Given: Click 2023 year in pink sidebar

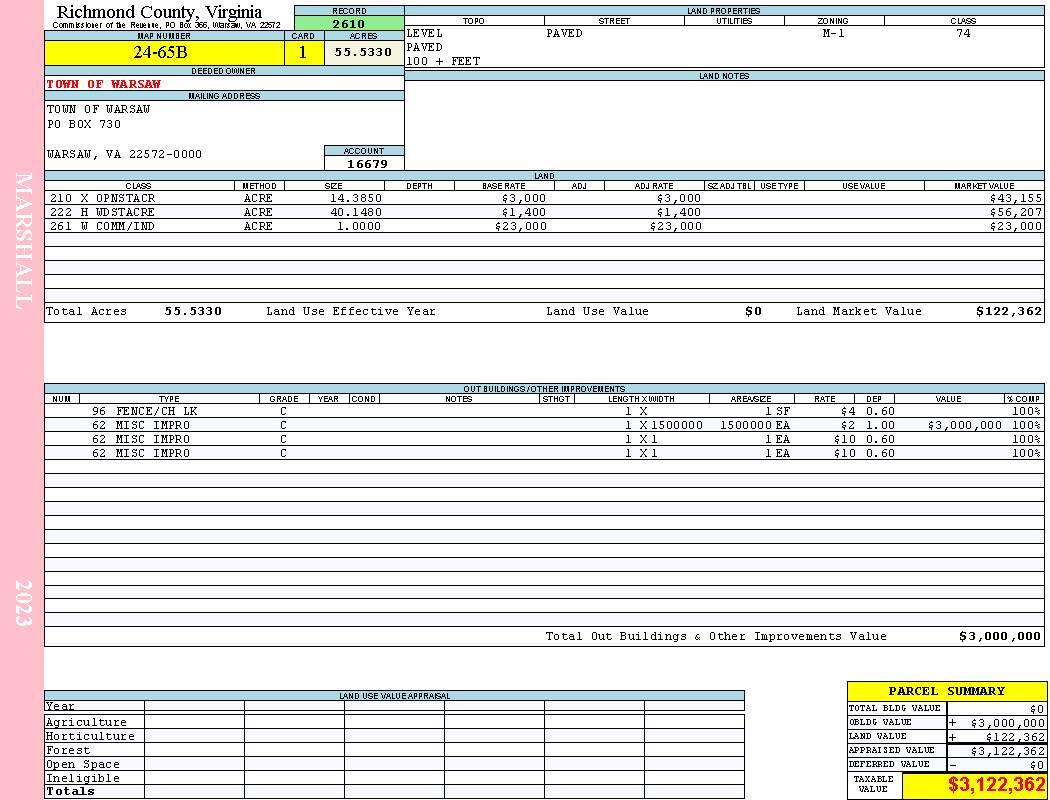Looking at the screenshot, I should coord(23,603).
